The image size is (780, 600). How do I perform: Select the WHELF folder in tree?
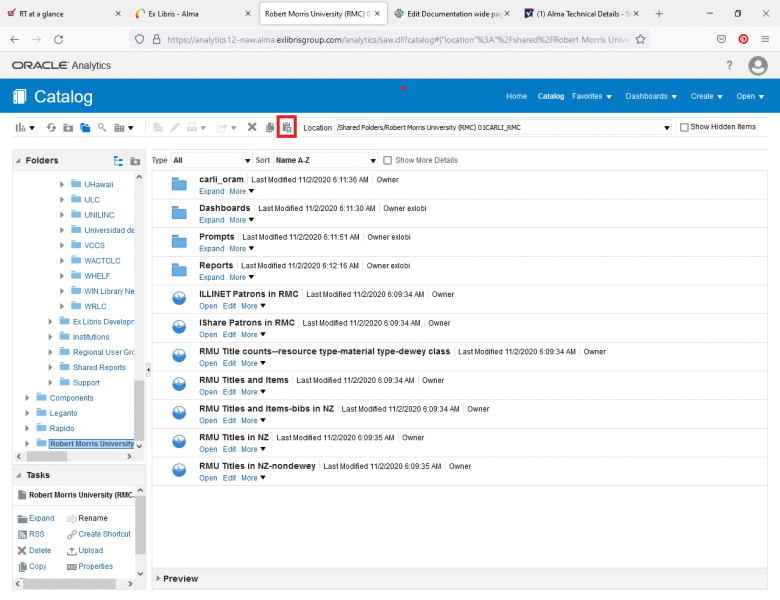(x=97, y=276)
